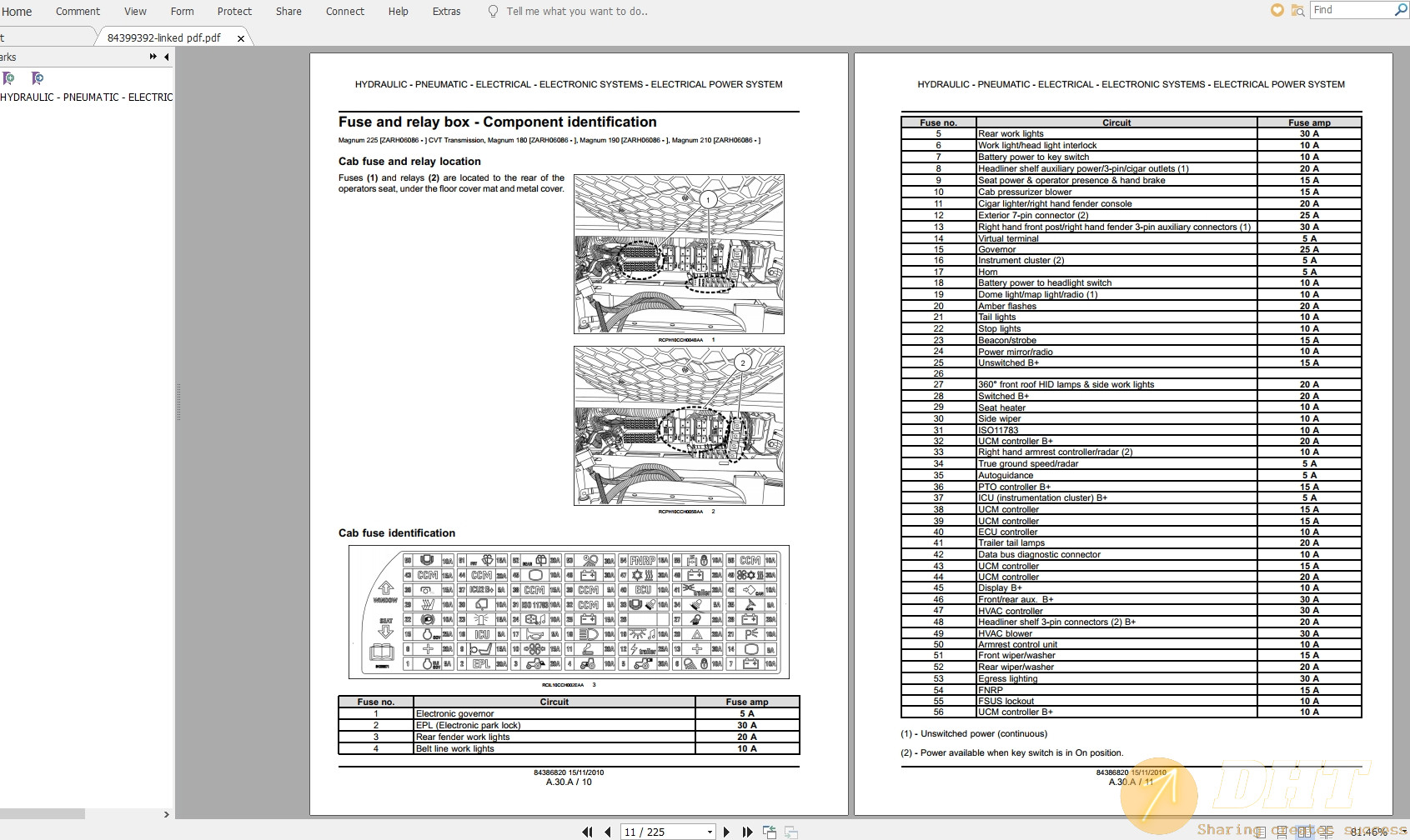The image size is (1410, 840).
Task: Click the magnifier in the Find box
Action: (x=1401, y=10)
